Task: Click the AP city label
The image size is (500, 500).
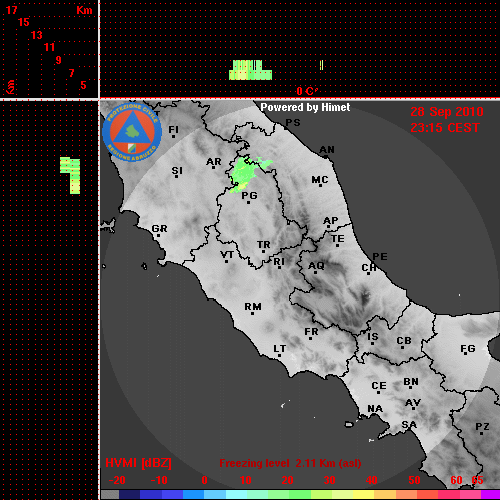Action: point(330,221)
